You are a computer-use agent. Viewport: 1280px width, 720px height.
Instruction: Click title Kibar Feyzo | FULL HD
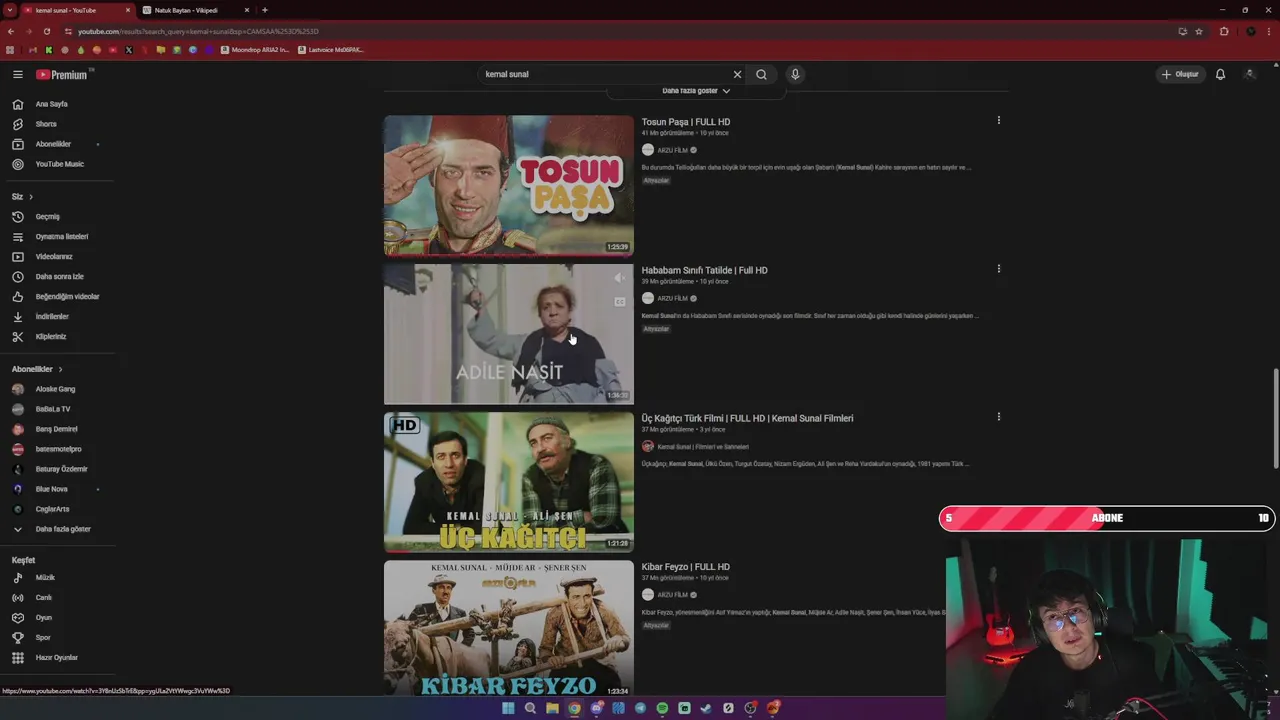tap(686, 567)
